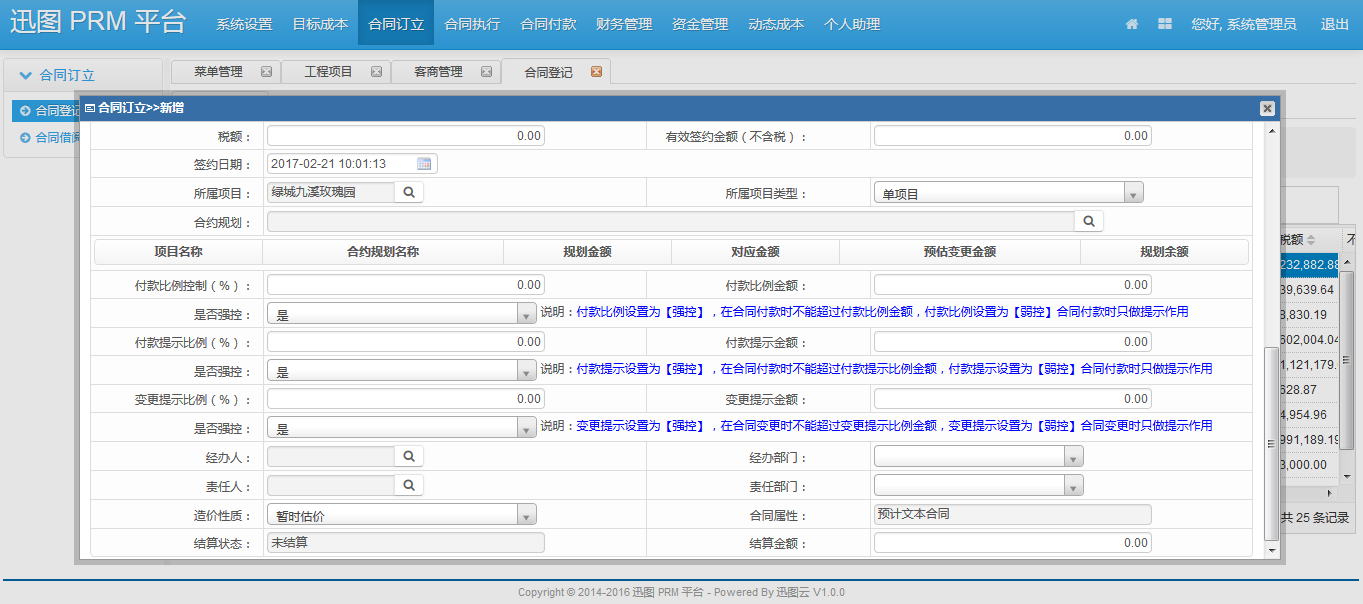Viewport: 1363px width, 604px height.
Task: Open the home icon in top bar
Action: click(x=1132, y=24)
